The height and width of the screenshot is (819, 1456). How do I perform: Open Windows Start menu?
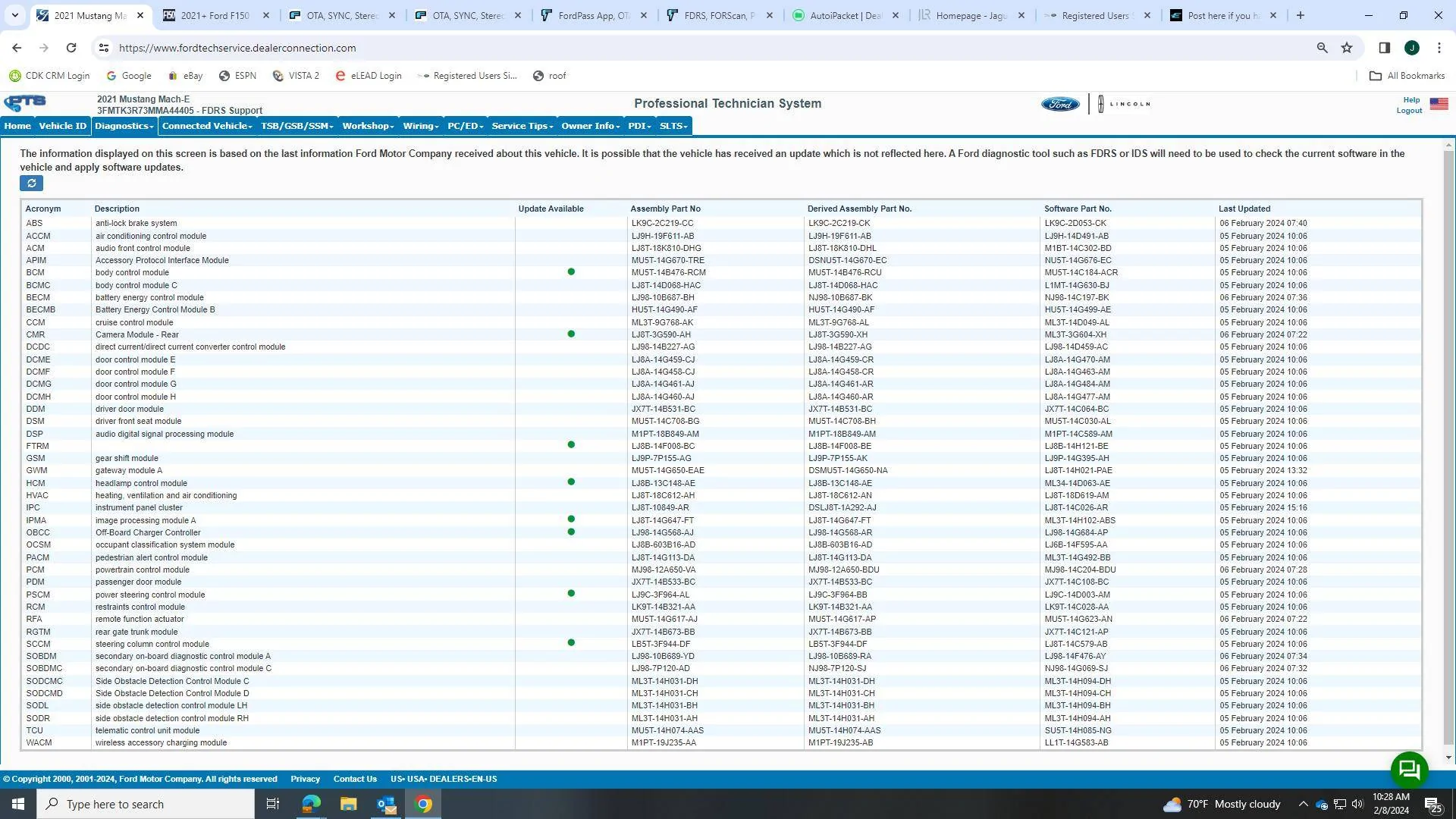[x=18, y=804]
